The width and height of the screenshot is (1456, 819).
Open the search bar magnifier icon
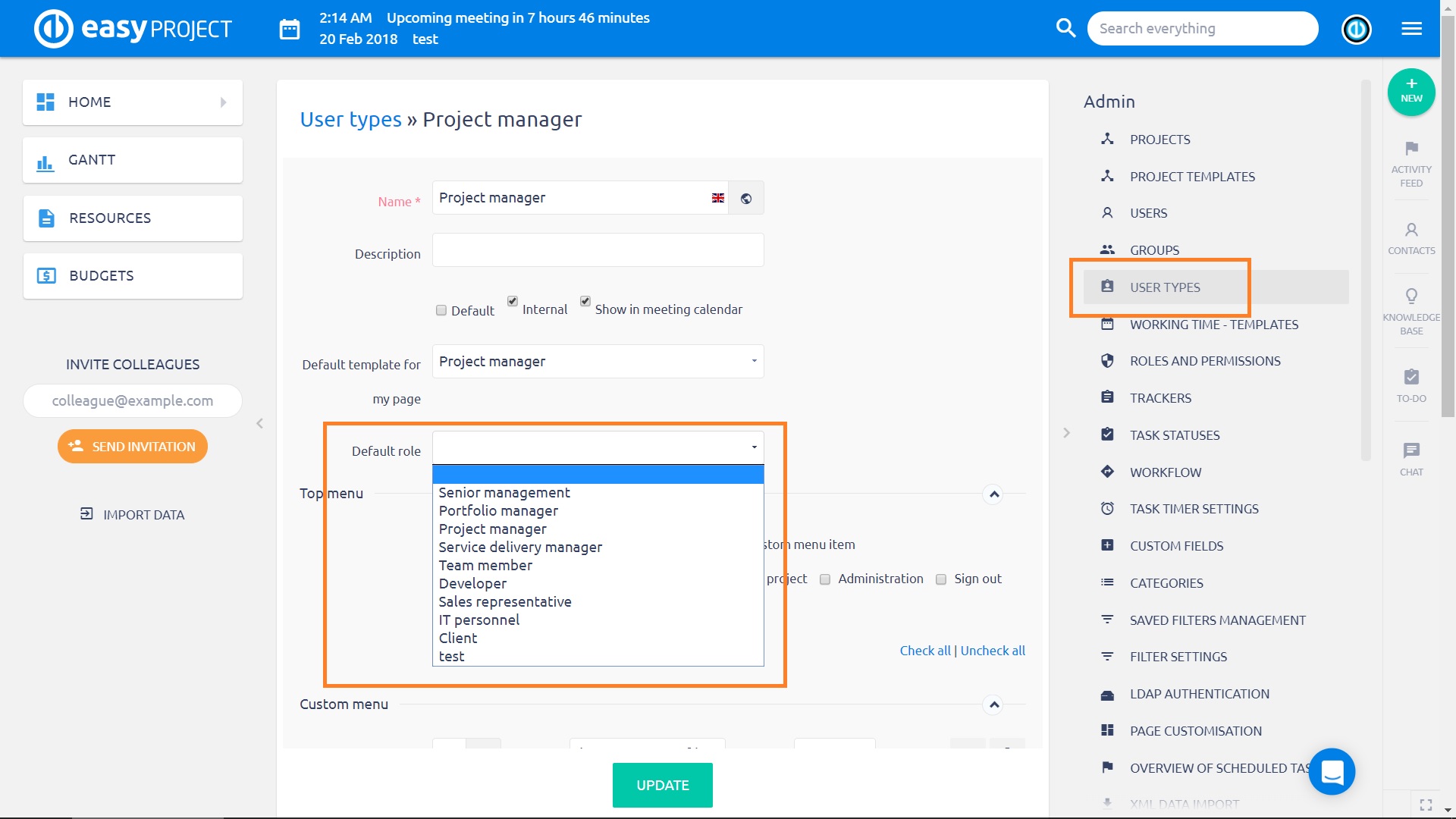coord(1065,27)
